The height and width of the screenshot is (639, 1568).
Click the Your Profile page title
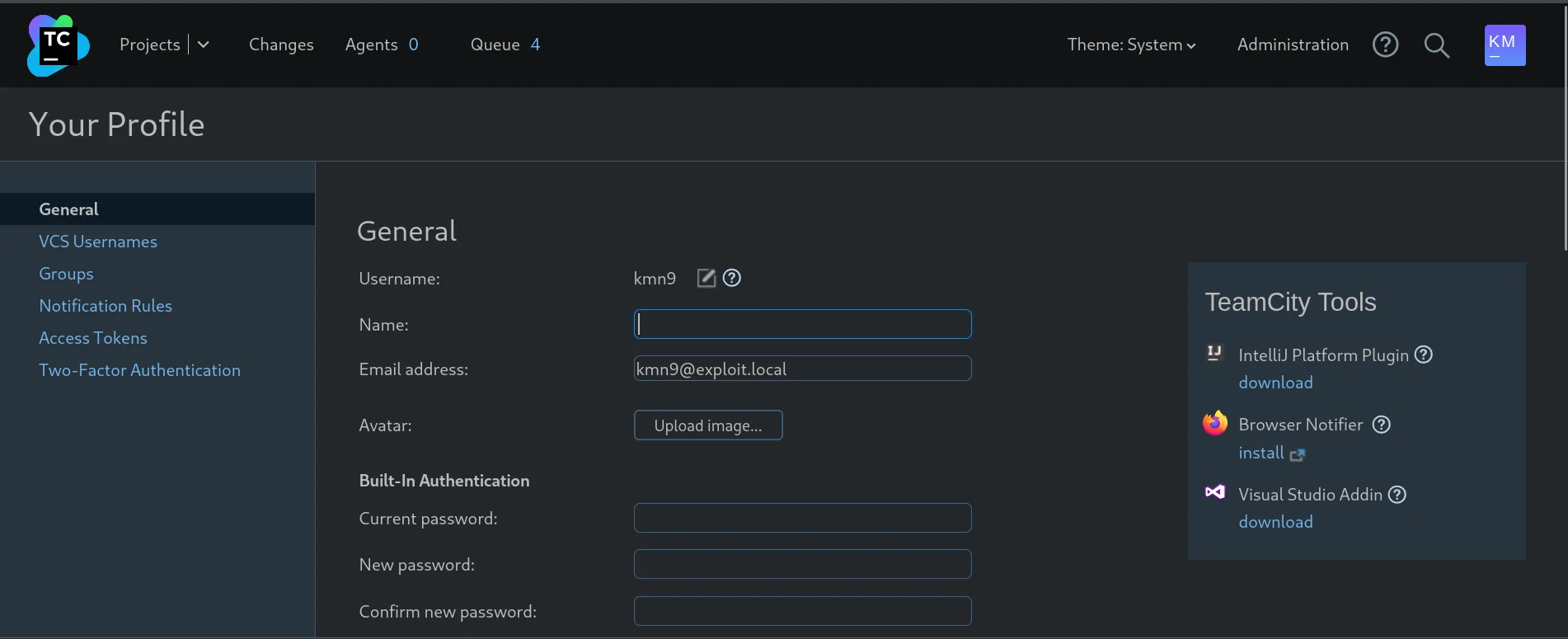click(117, 125)
